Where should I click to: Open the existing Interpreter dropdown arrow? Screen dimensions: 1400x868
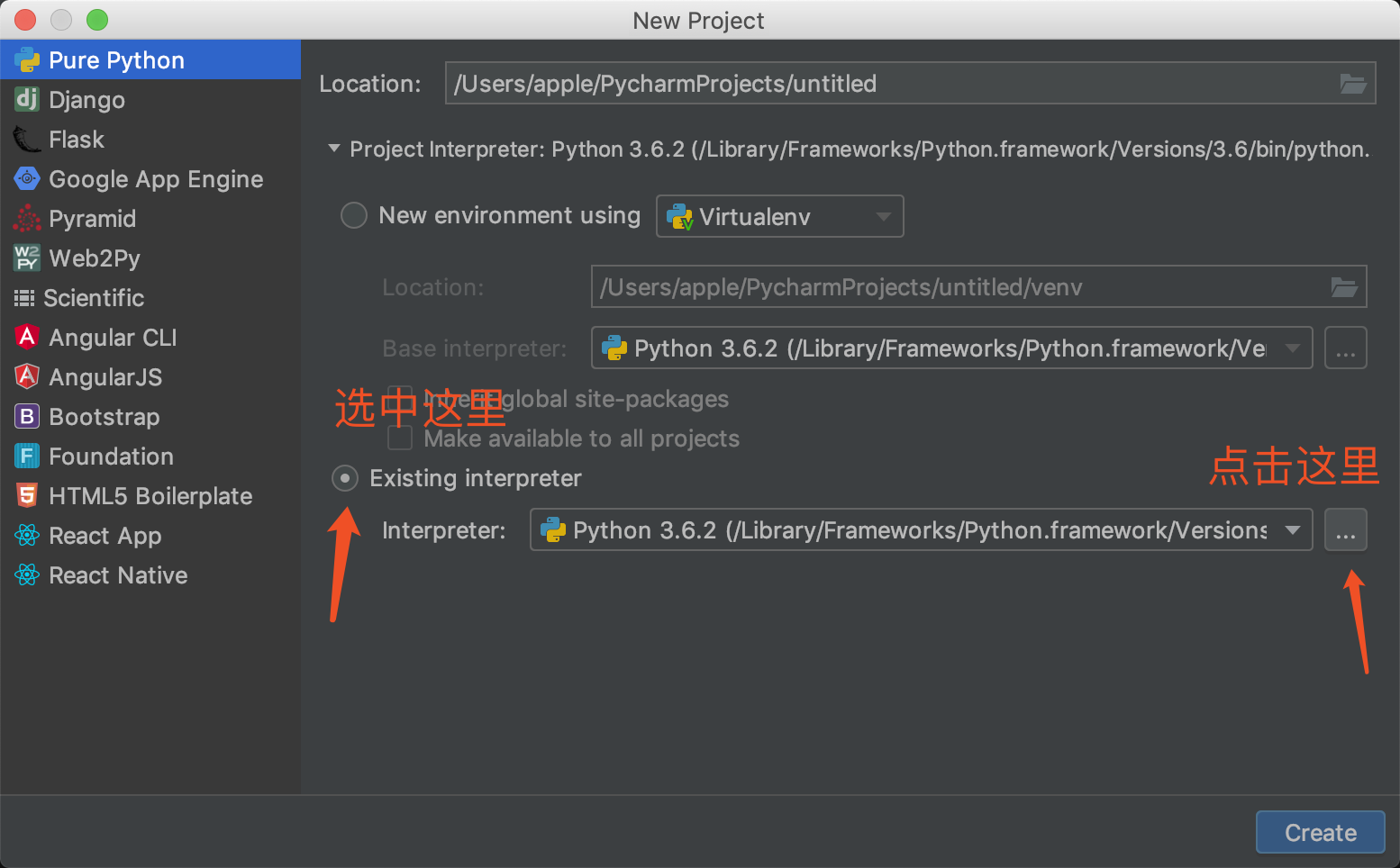pos(1293,530)
